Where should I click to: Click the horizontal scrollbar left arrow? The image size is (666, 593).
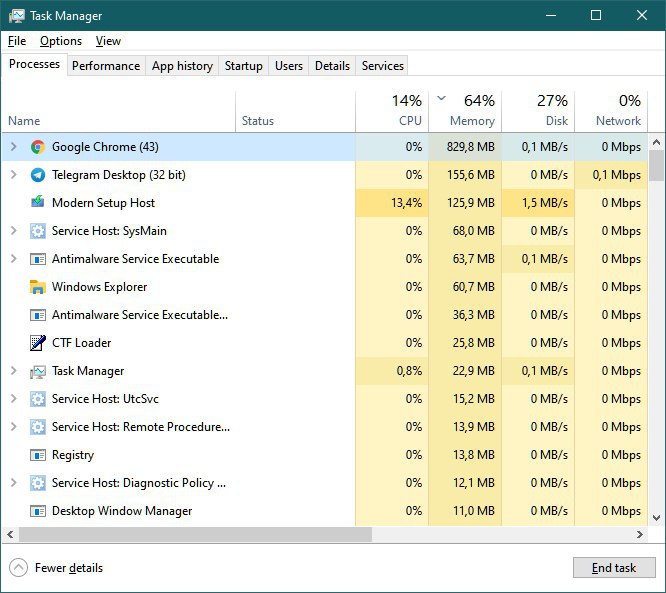tap(10, 534)
